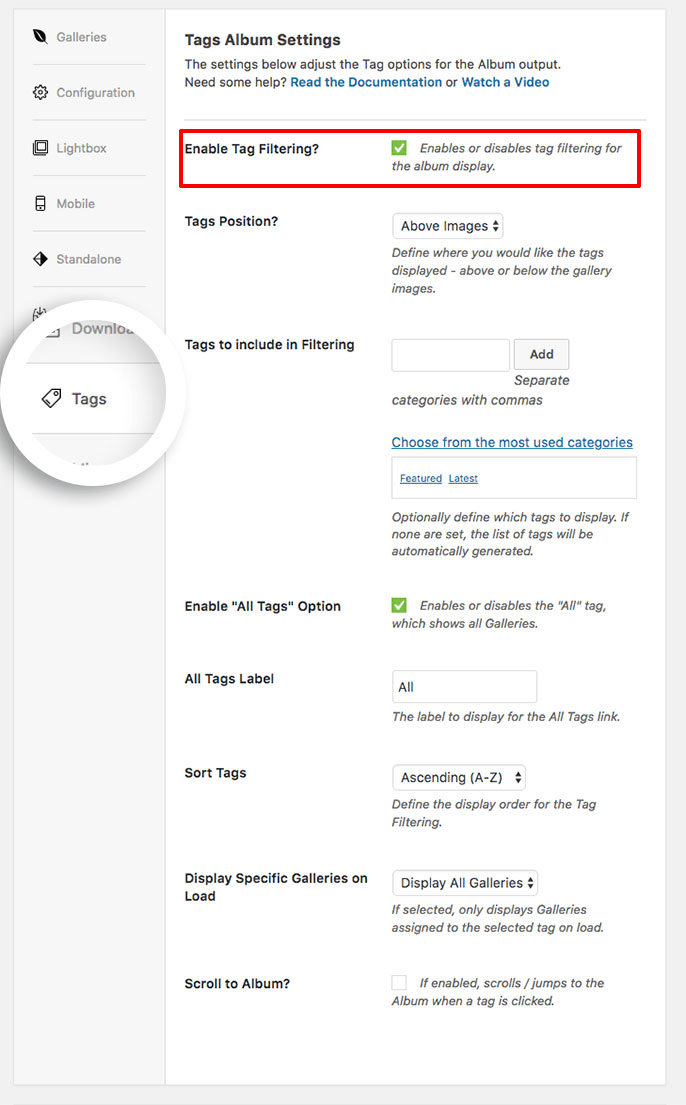Click inside the All Tags Label field
Screen dimensions: 686x1105
pos(463,686)
